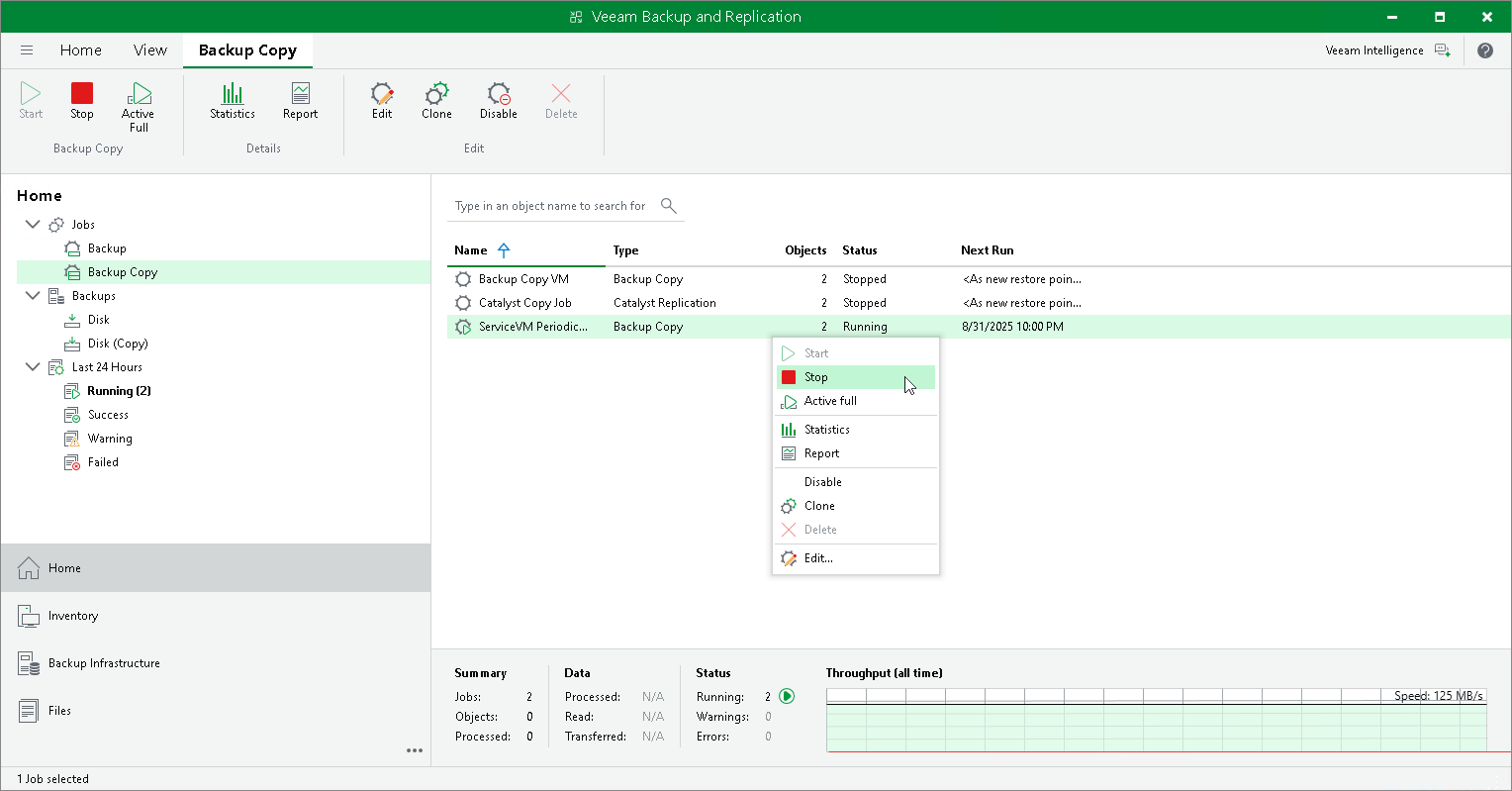Sort by the Objects column header
This screenshot has height=791, width=1512.
[805, 250]
